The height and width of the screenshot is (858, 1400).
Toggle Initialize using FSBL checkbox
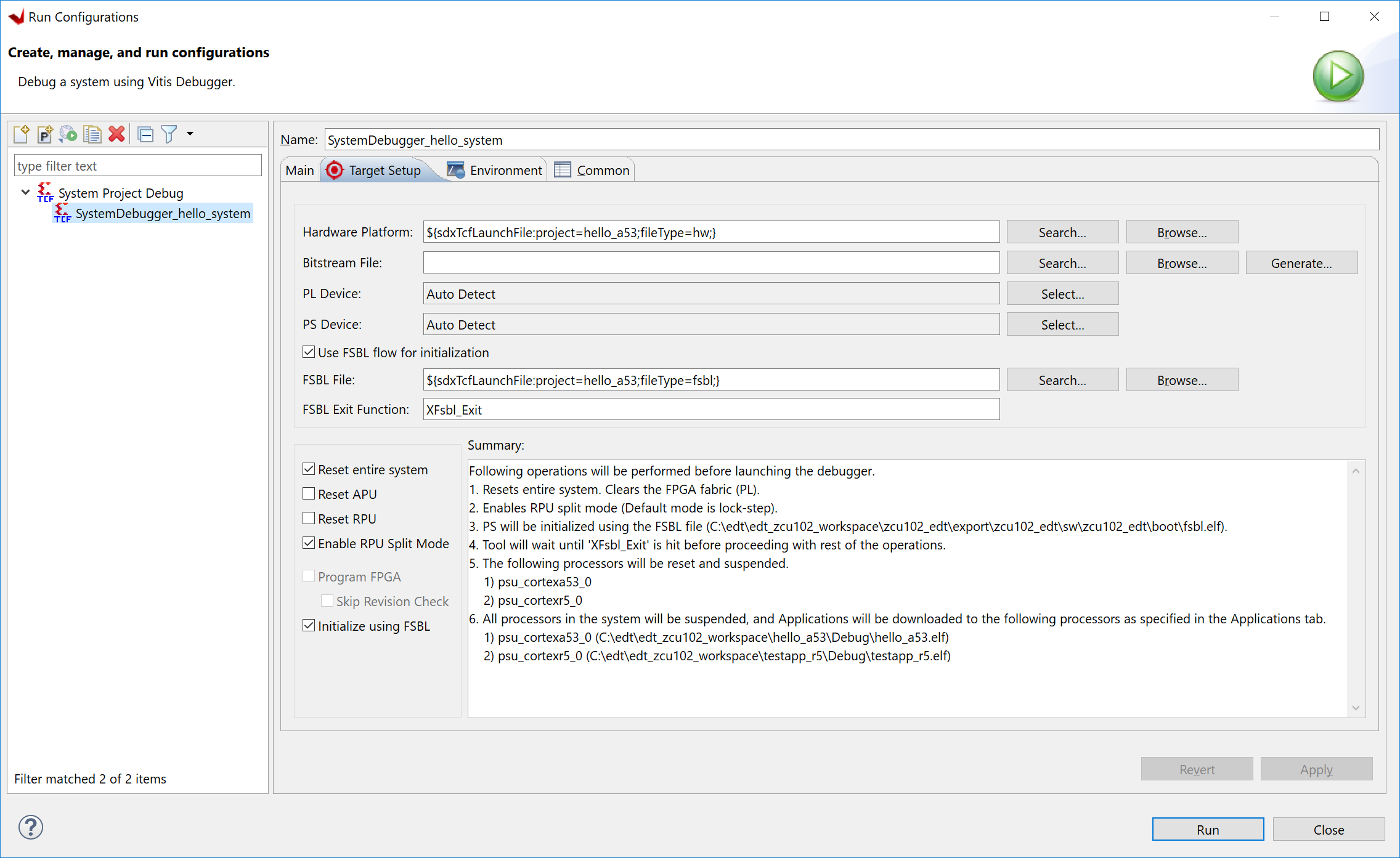click(x=309, y=625)
